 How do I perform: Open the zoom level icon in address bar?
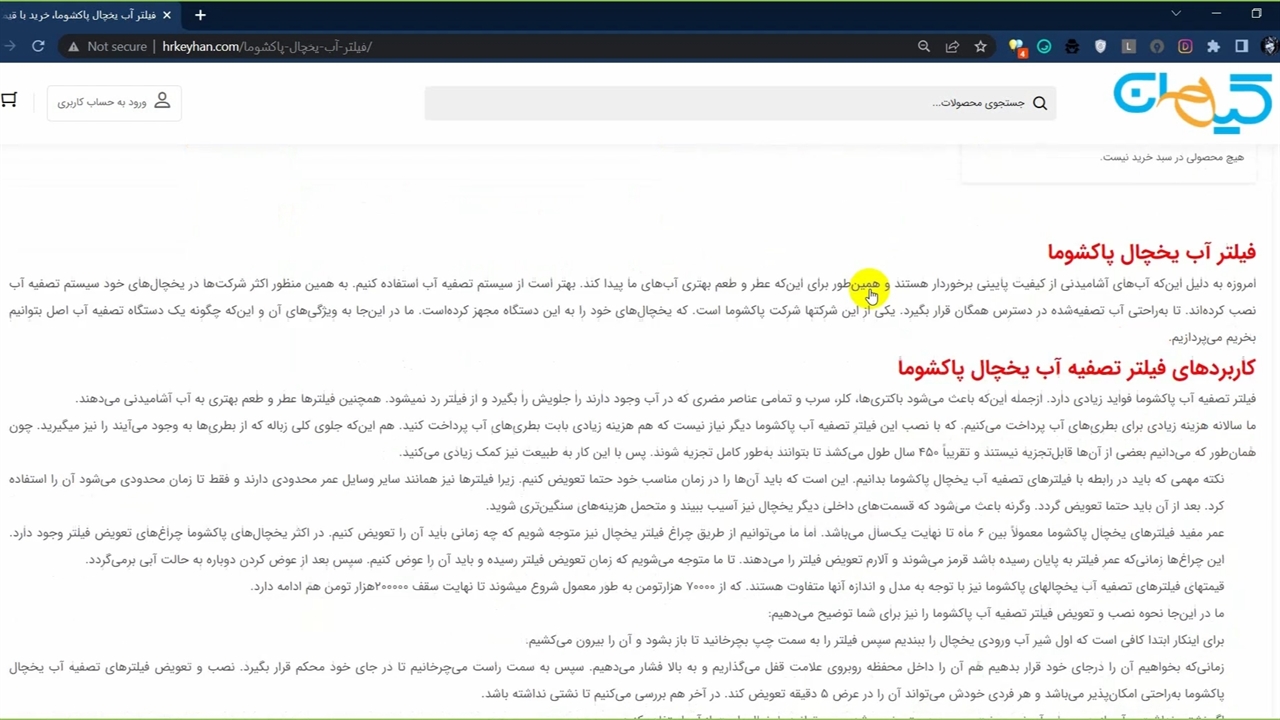tap(924, 46)
